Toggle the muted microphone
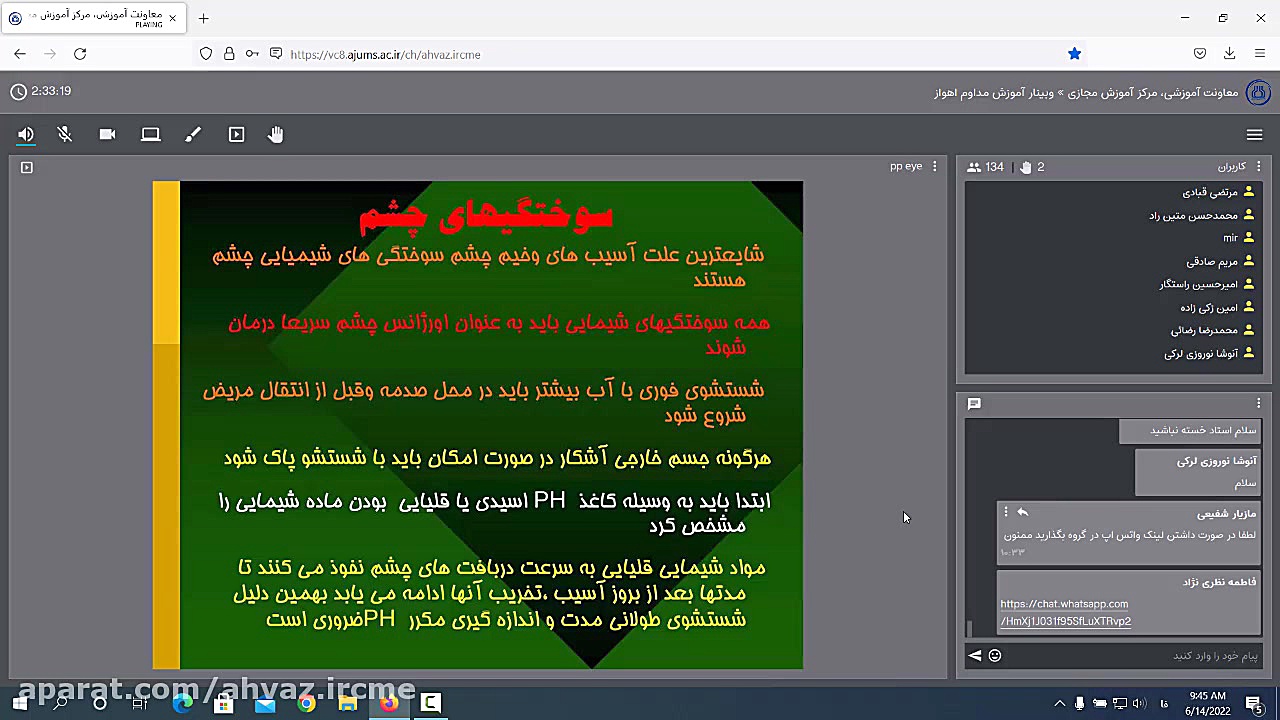 pyautogui.click(x=65, y=135)
